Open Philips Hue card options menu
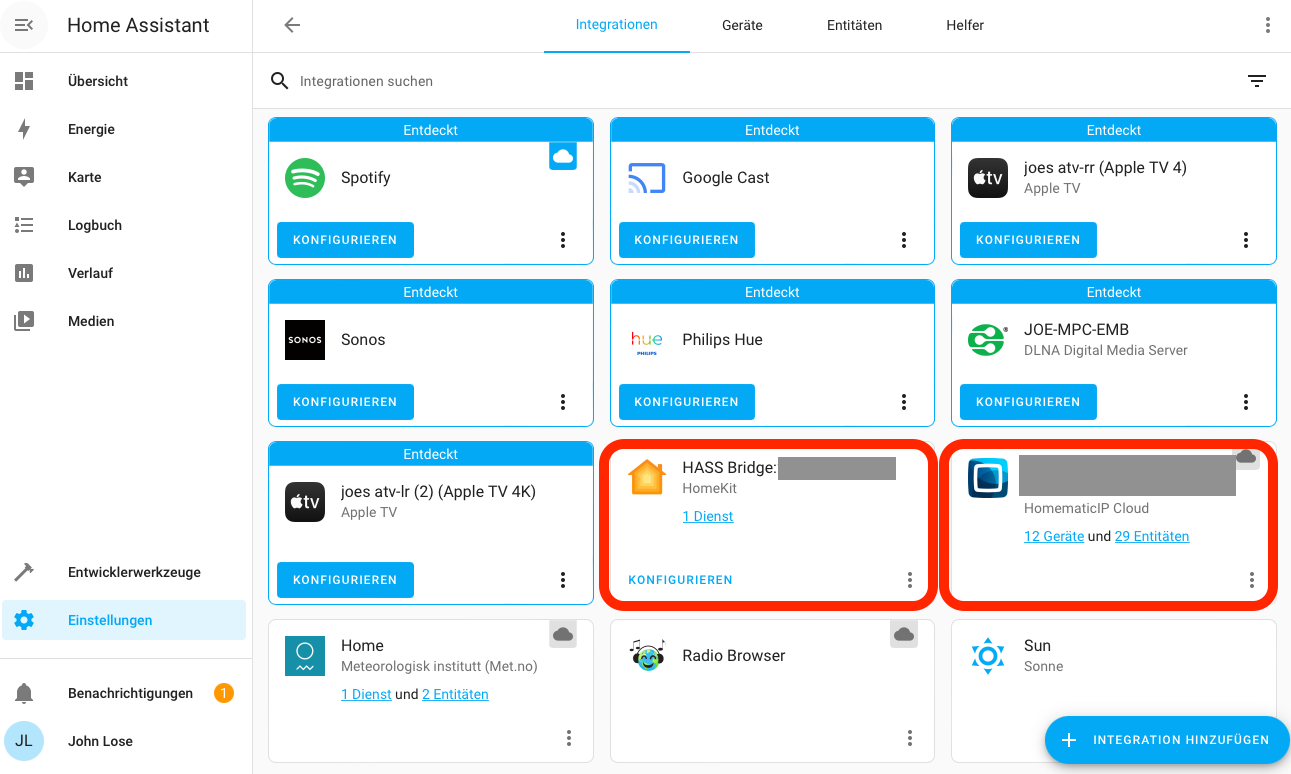Viewport: 1291px width, 774px height. (904, 402)
